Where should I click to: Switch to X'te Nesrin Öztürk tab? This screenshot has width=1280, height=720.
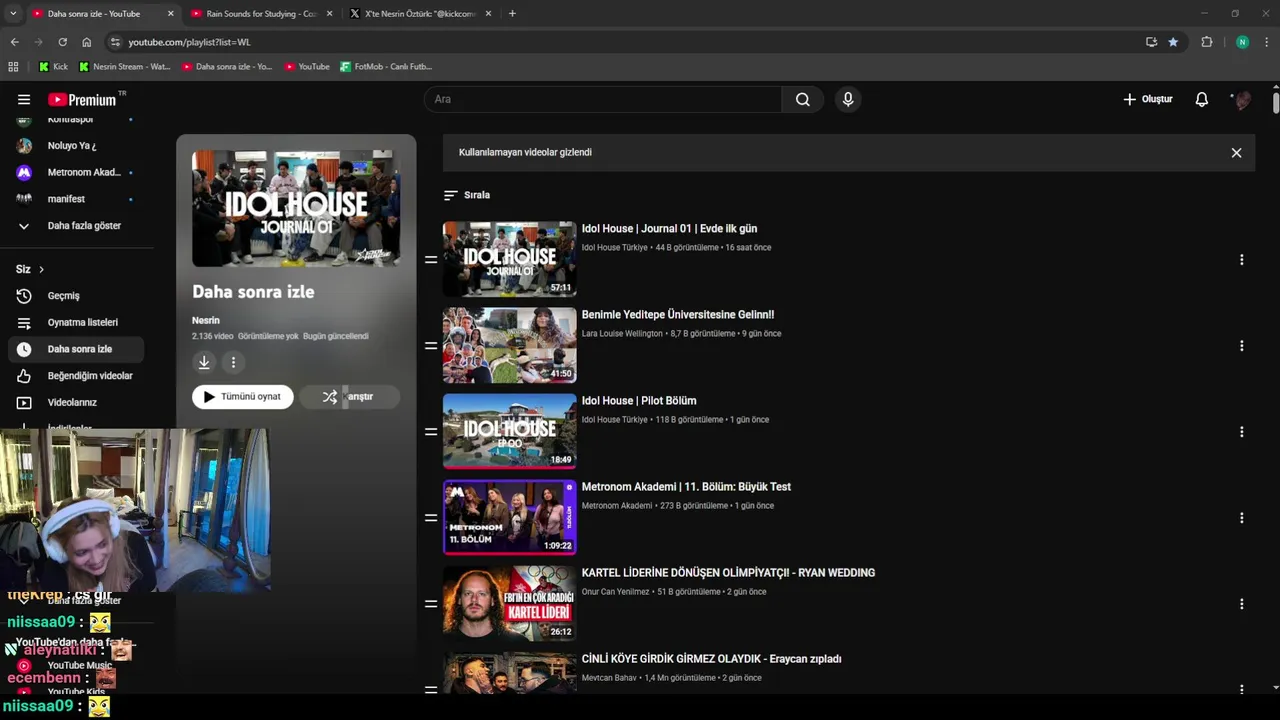pos(420,14)
